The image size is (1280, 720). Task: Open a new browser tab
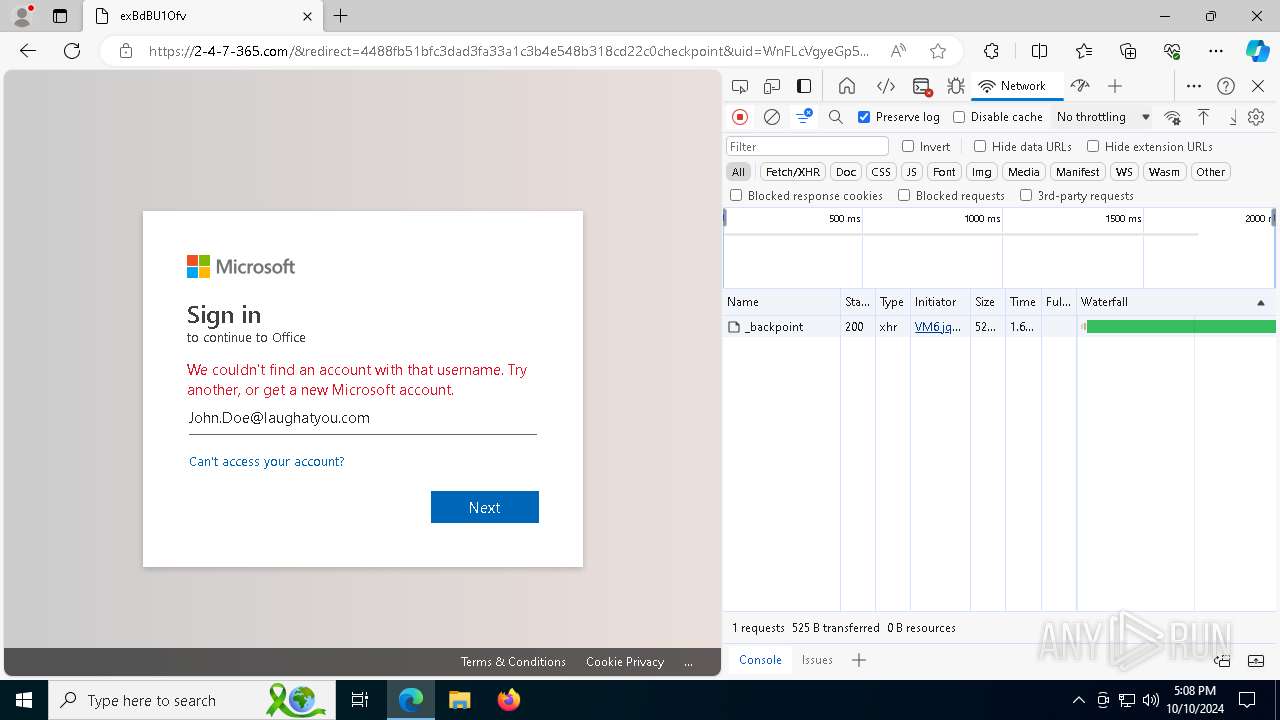pyautogui.click(x=341, y=16)
